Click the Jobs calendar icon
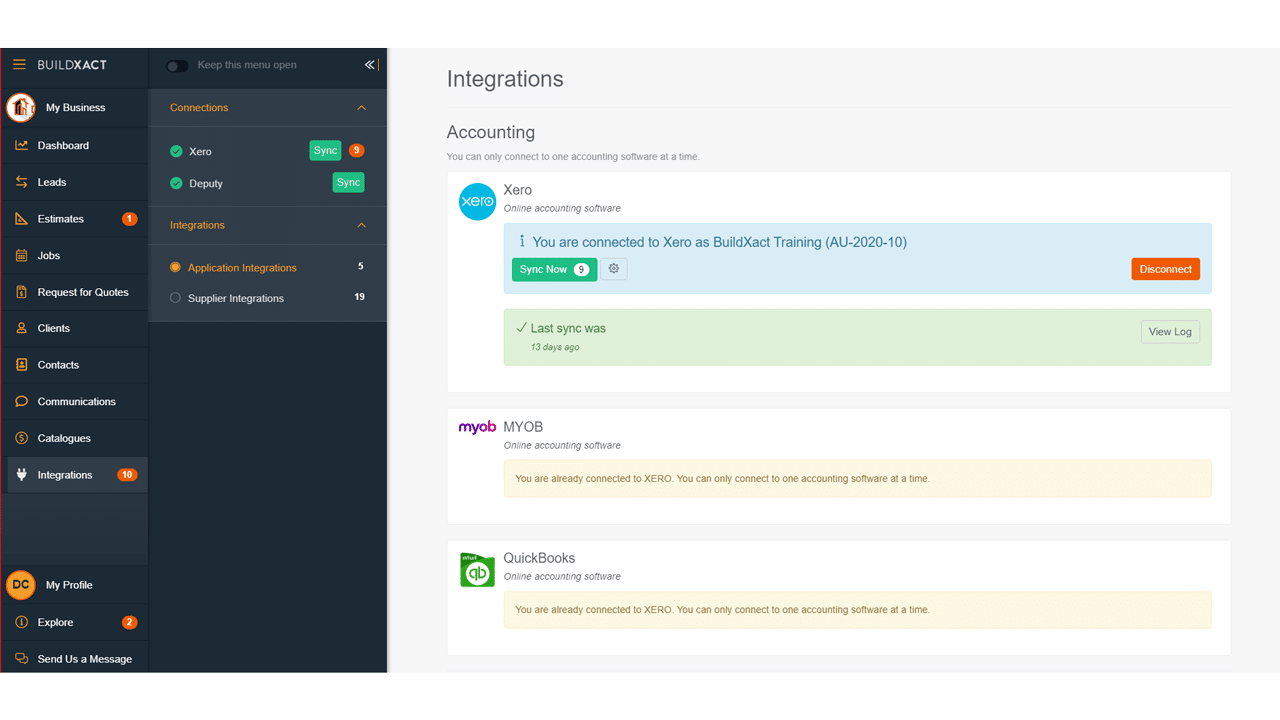1280x720 pixels. 21,256
